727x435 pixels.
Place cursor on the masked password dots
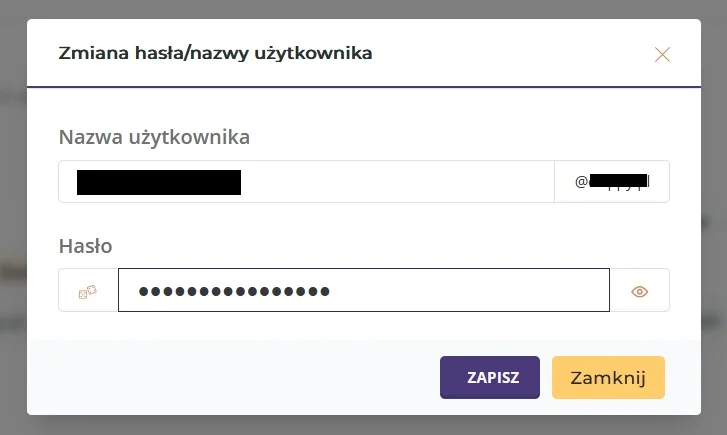pyautogui.click(x=234, y=291)
